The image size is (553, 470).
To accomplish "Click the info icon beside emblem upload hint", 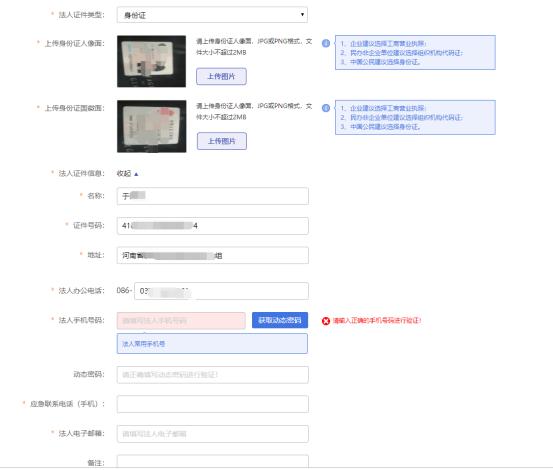I will [x=326, y=108].
